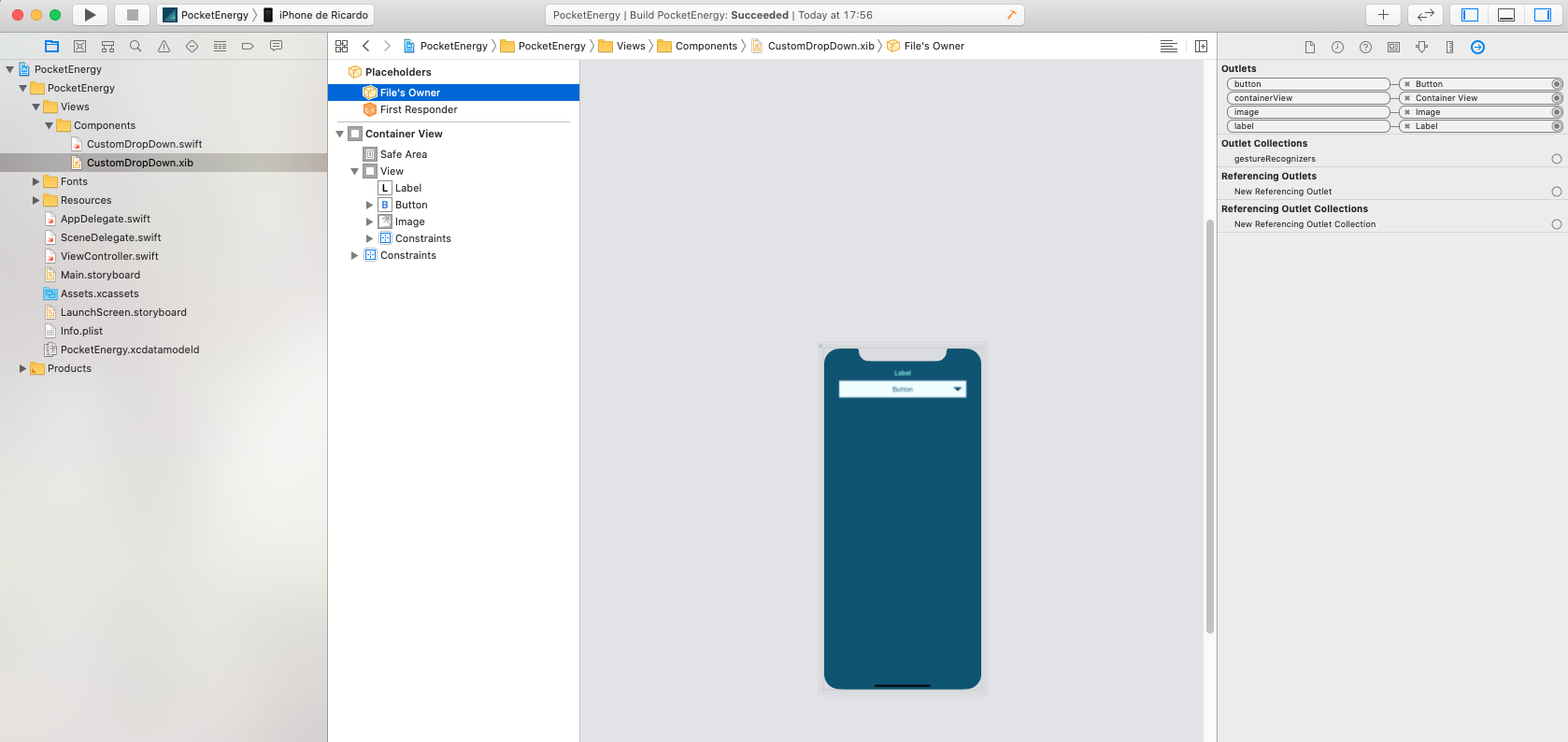Show Quick Help inspector question mark
Image resolution: width=1568 pixels, height=742 pixels.
point(1365,47)
